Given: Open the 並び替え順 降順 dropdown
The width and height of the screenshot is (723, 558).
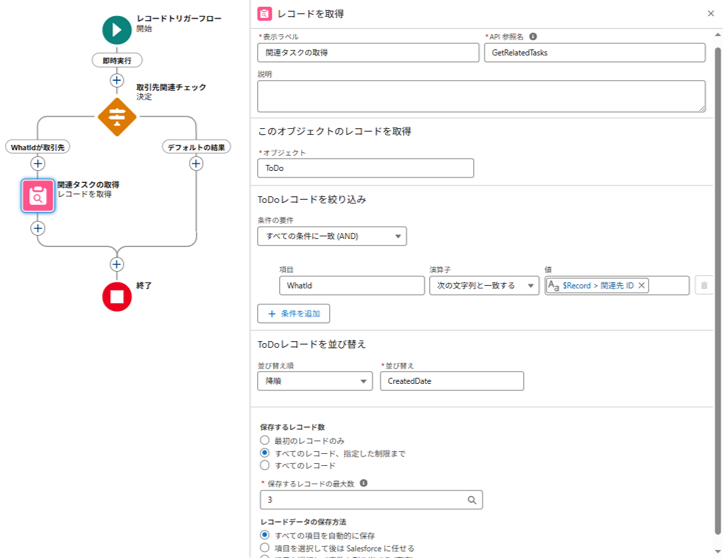Looking at the screenshot, I should [x=315, y=381].
